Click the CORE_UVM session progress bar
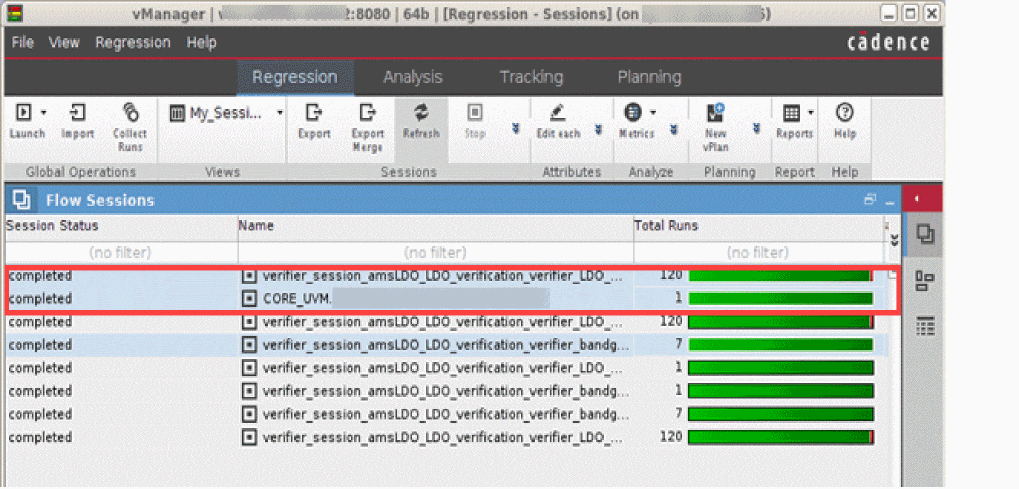 (780, 298)
